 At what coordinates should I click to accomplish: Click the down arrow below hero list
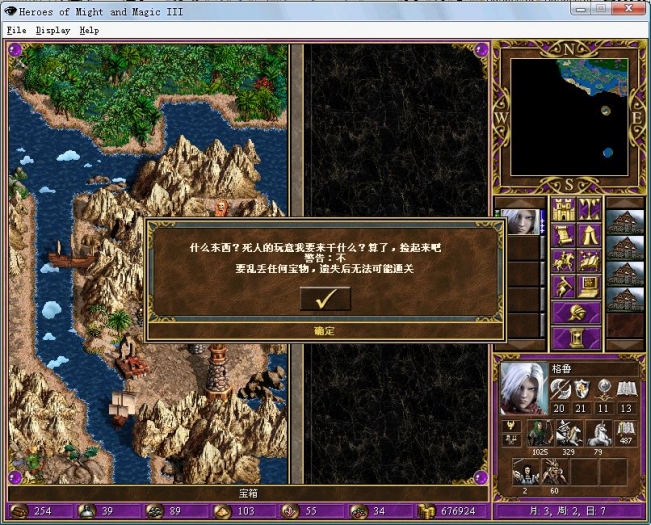click(520, 345)
